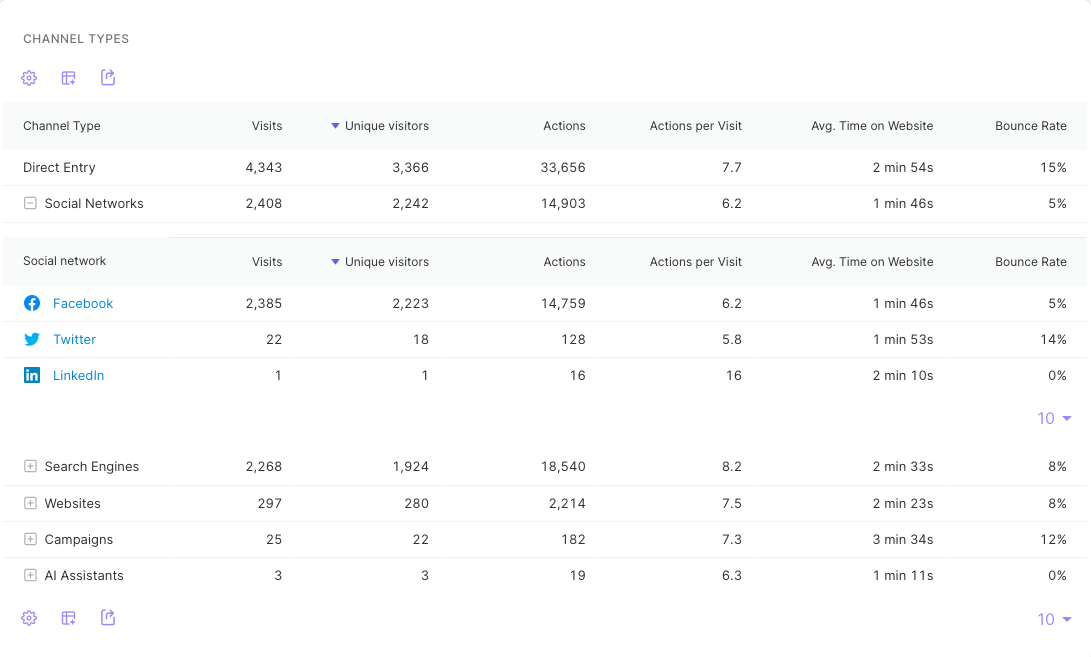Image resolution: width=1091 pixels, height=657 pixels.
Task: Click Websites unique visitors value 280
Action: point(417,503)
